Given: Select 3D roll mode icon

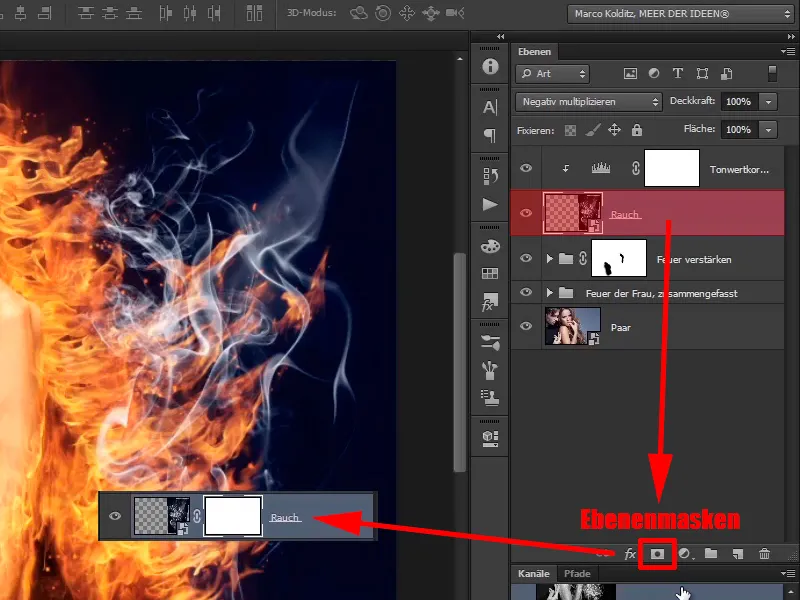Looking at the screenshot, I should tap(383, 13).
